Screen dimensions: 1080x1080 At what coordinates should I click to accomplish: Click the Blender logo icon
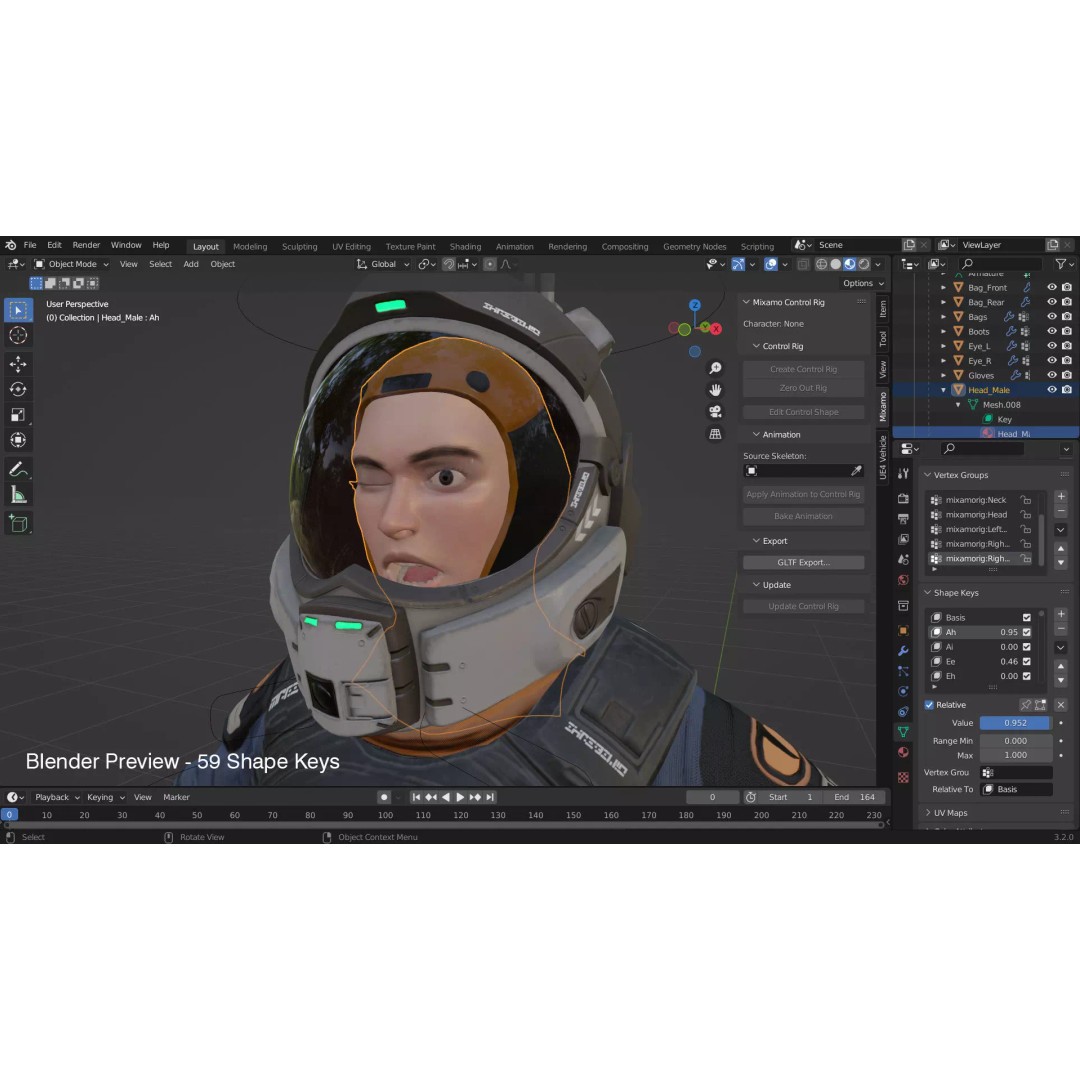point(10,245)
